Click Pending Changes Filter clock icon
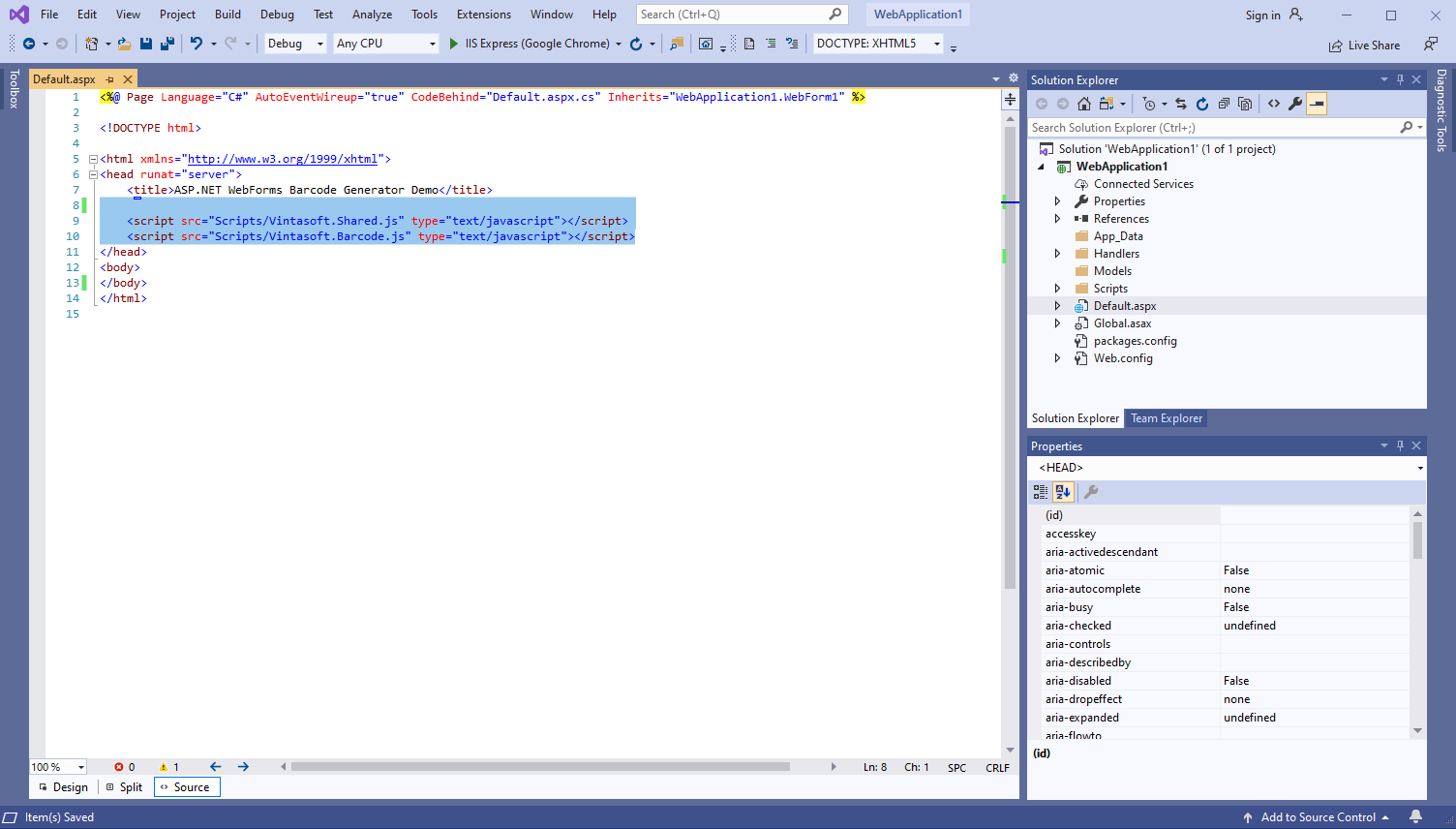 coord(1149,104)
